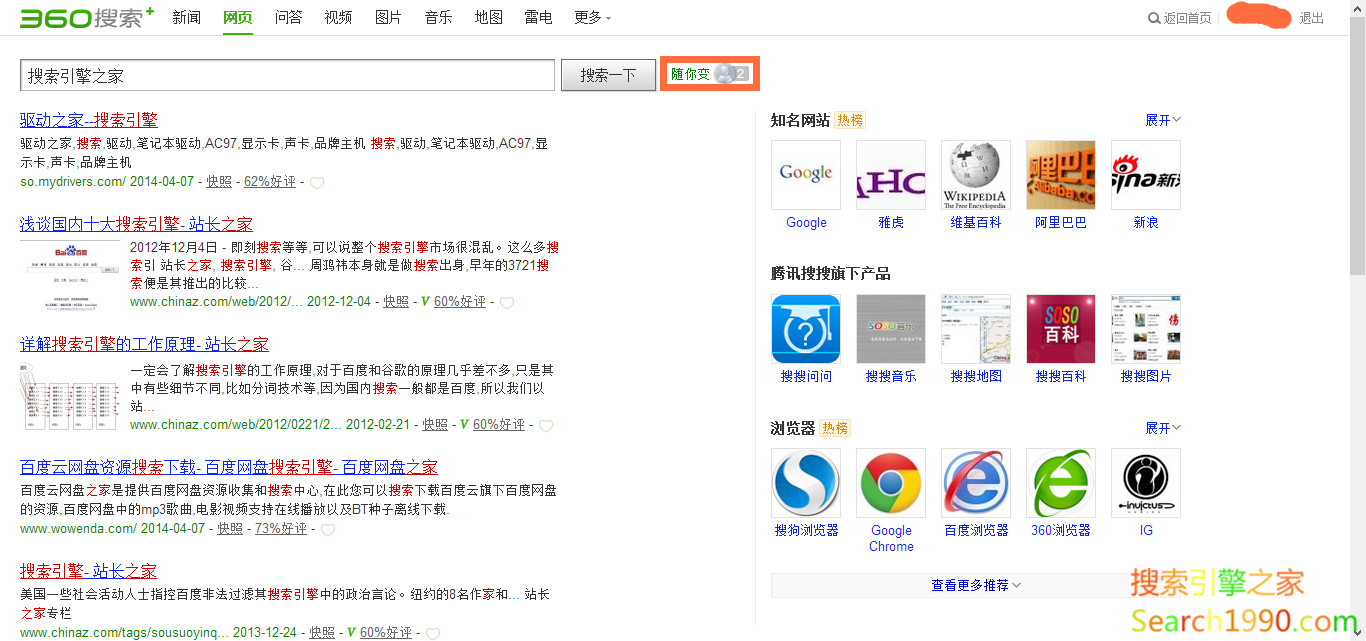This screenshot has height=641, width=1366.
Task: Open the 驱动之家--搜索引擎 result link
Action: tap(89, 120)
